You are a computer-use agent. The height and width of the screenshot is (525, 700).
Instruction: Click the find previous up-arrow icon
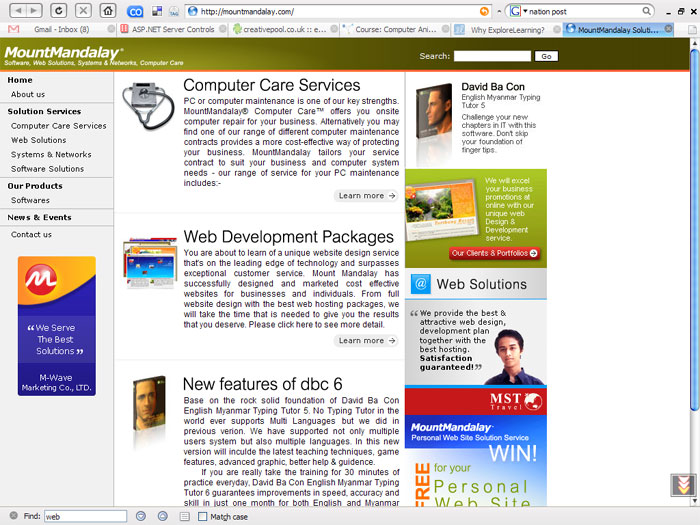coord(162,516)
